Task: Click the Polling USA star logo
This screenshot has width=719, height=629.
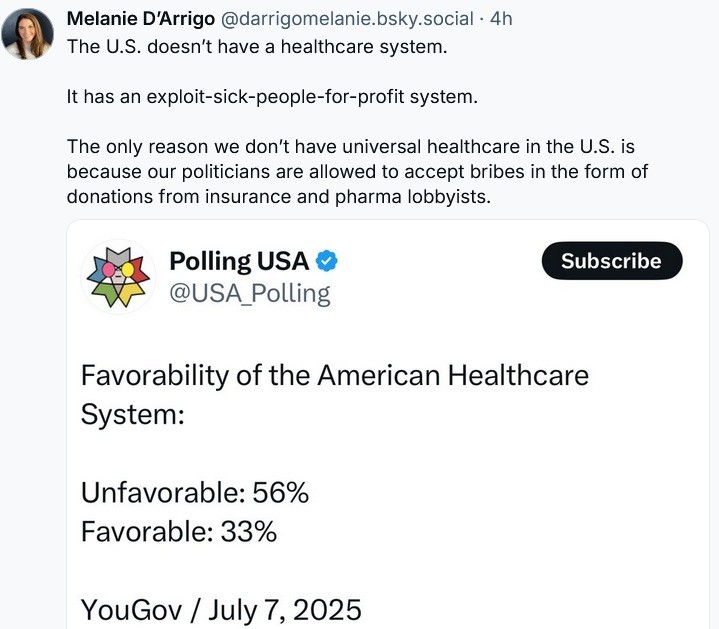Action: [117, 277]
